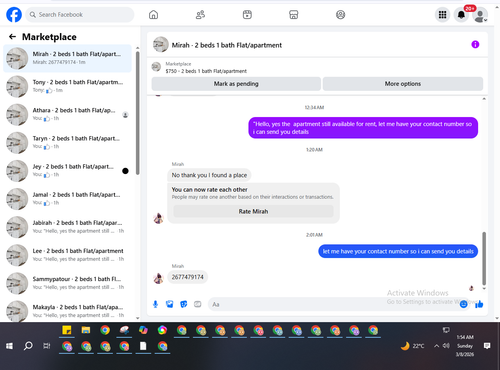Open Athara conversation in list
Image resolution: width=500 pixels, height=370 pixels.
coord(67,115)
